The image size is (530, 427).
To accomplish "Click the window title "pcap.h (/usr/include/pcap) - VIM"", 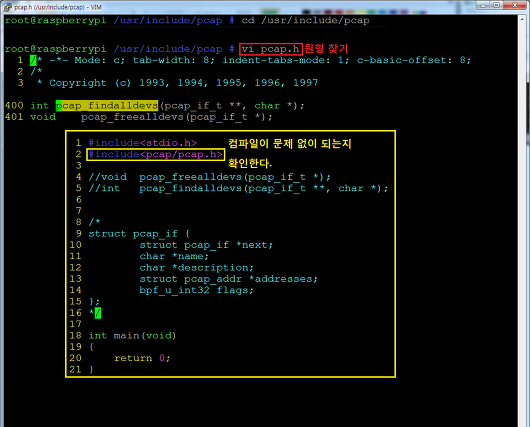I will [58, 7].
